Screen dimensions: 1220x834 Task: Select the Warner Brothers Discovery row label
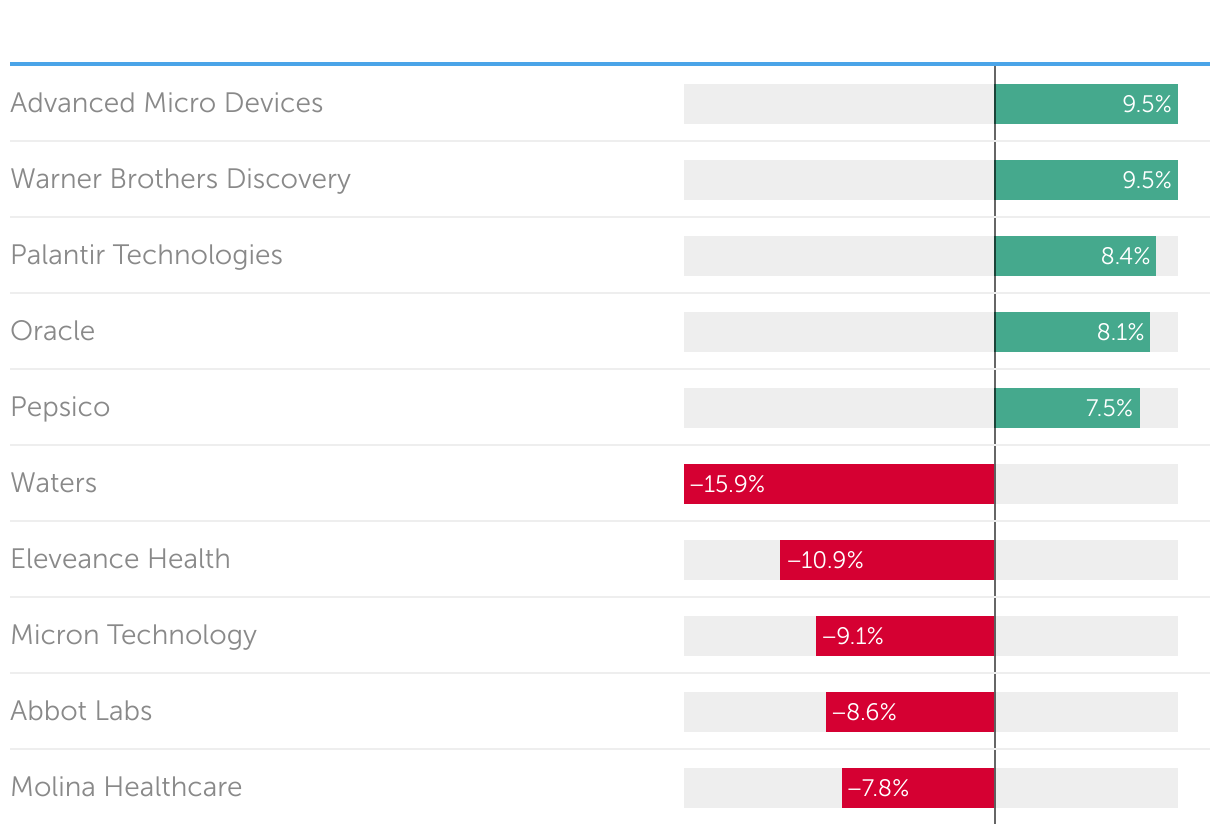tap(180, 179)
